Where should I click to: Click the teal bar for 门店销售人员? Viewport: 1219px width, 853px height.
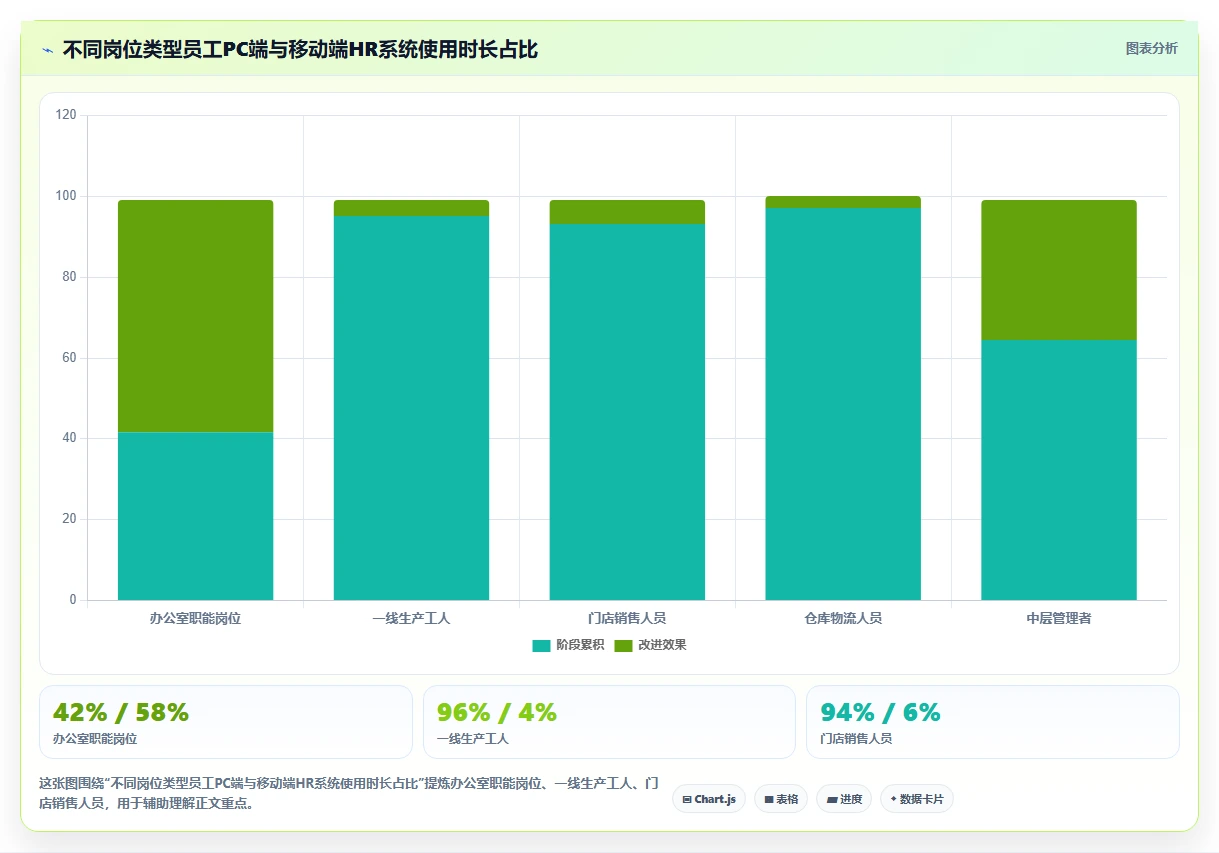click(627, 412)
